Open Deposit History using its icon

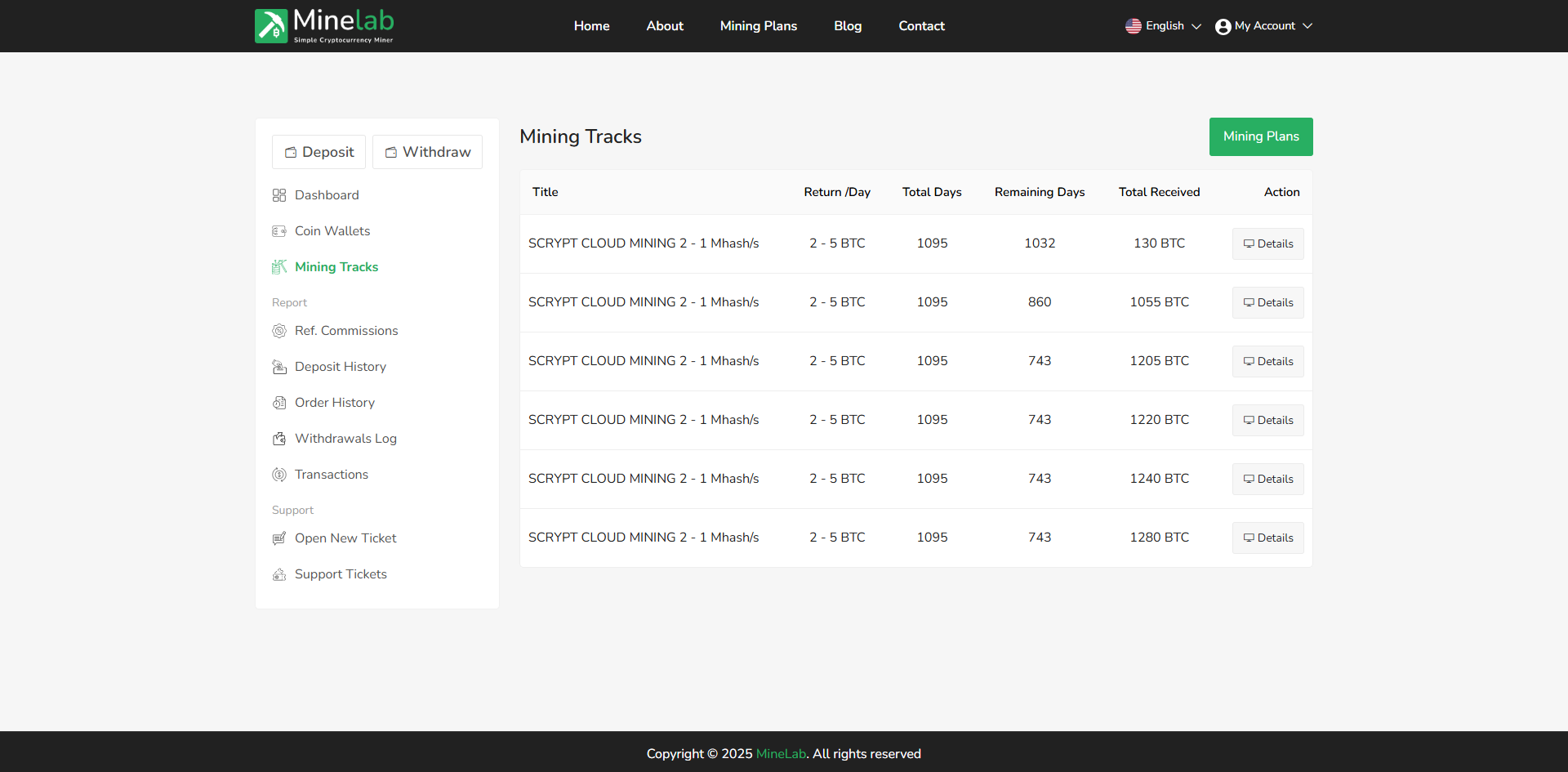280,367
